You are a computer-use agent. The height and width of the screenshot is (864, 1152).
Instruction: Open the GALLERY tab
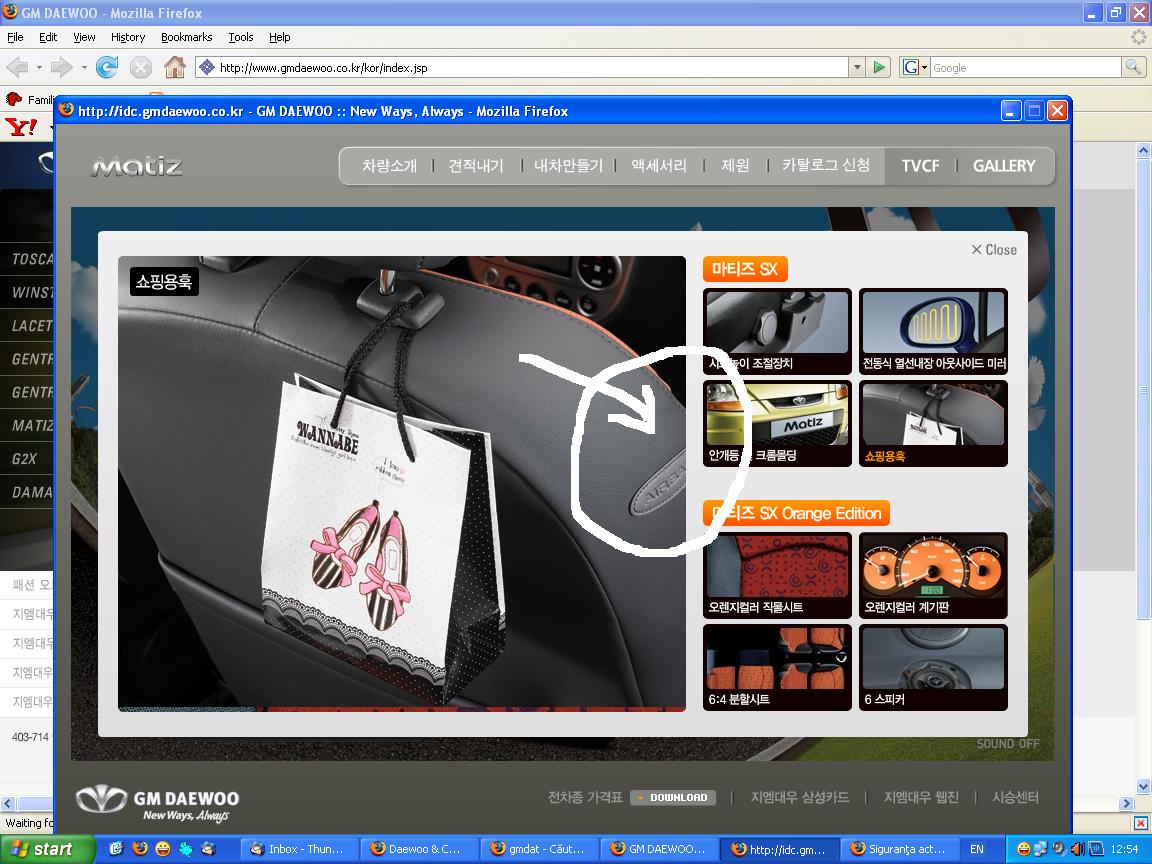coord(1004,166)
